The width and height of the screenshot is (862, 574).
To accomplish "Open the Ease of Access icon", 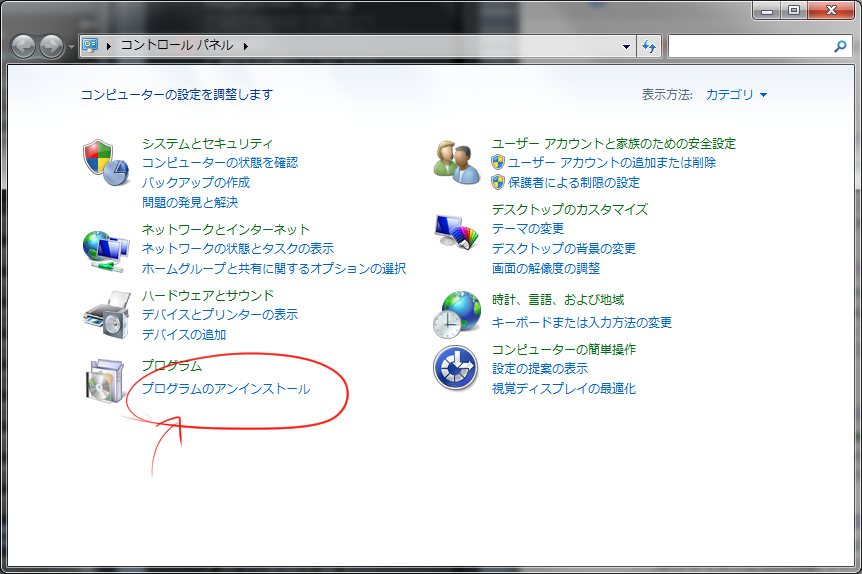I will point(455,367).
